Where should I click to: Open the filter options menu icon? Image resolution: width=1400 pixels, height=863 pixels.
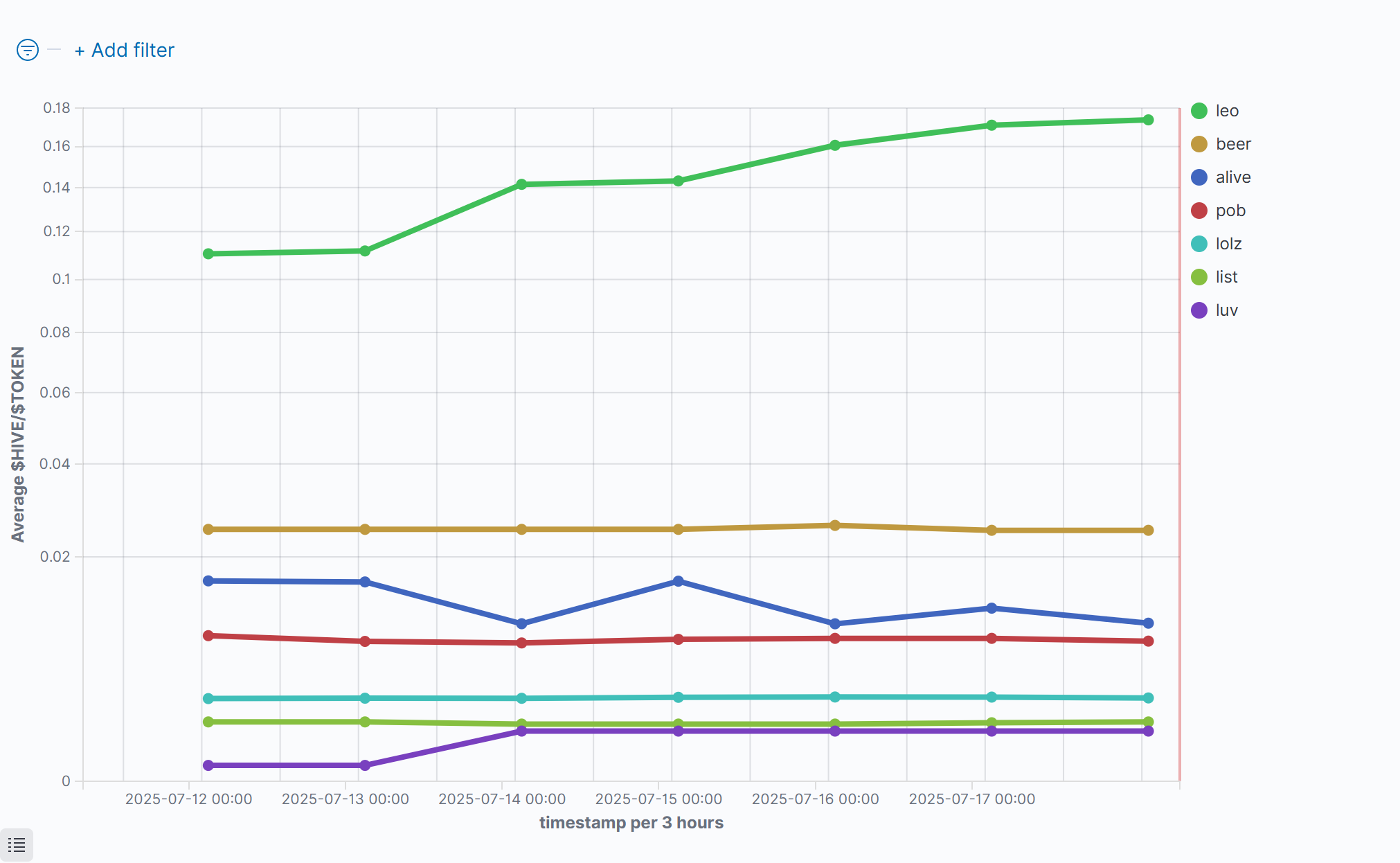(x=27, y=50)
